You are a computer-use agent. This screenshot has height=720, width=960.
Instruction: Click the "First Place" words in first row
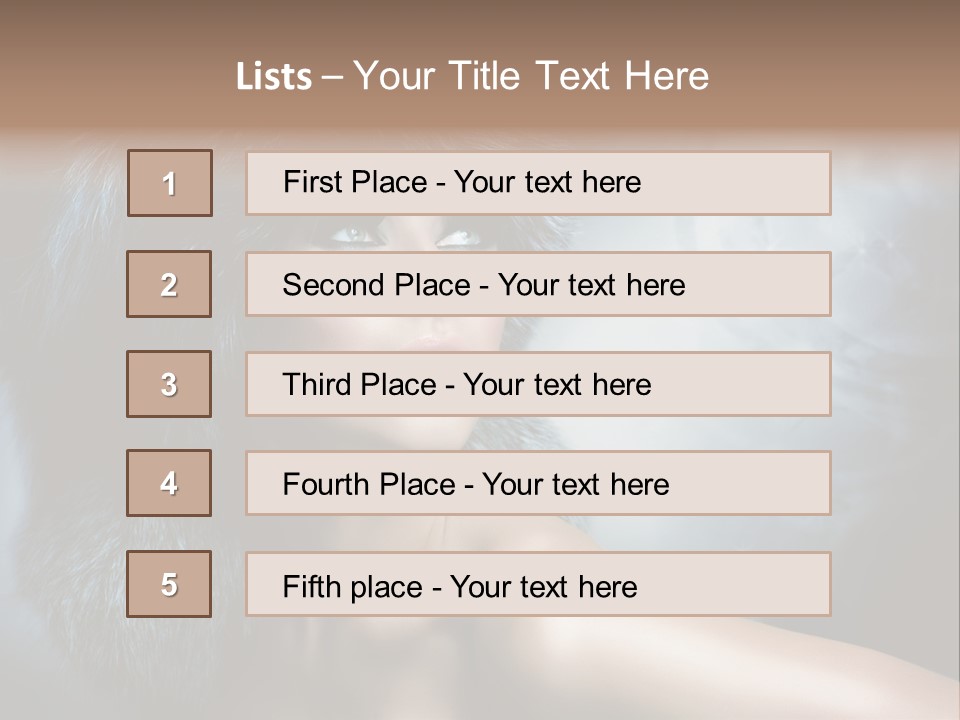coord(356,182)
